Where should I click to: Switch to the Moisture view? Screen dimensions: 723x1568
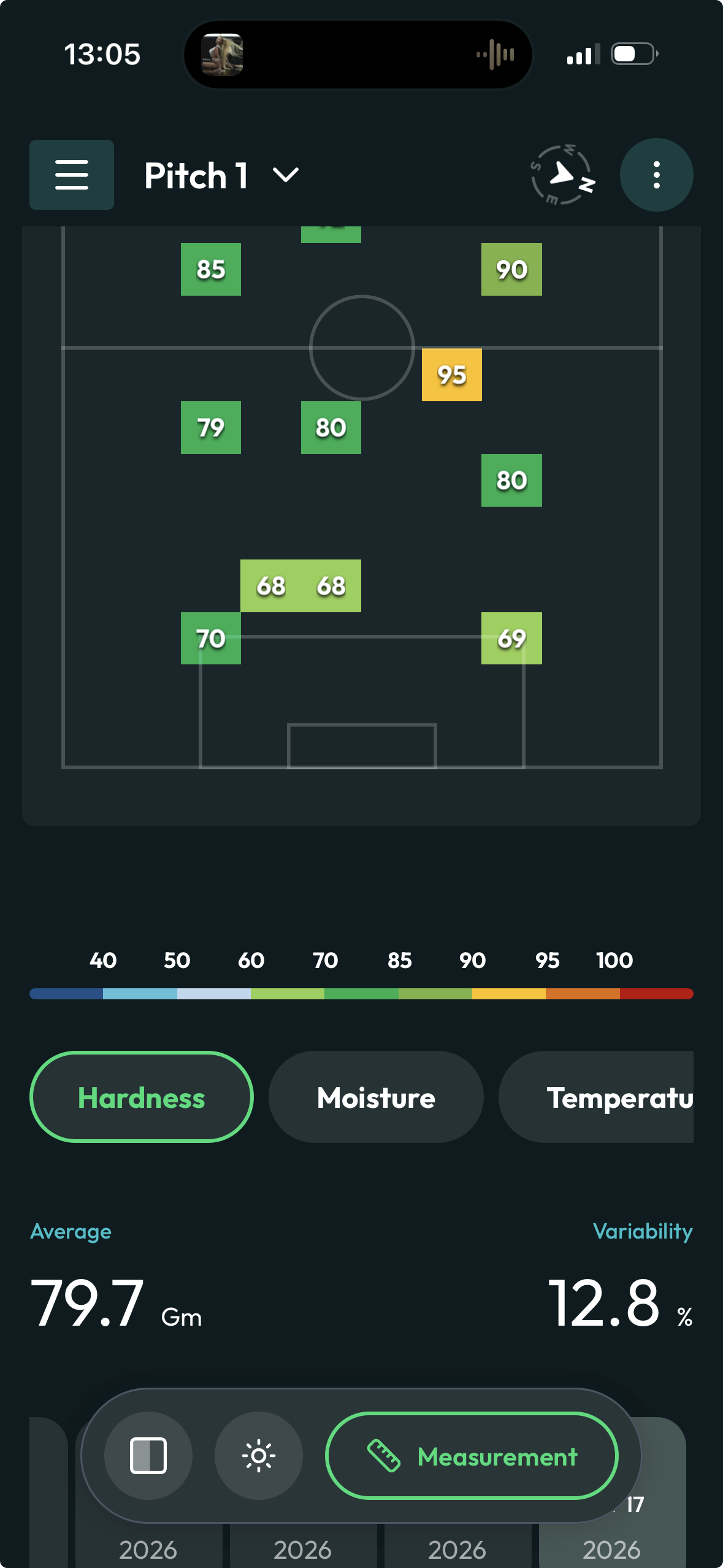(x=375, y=1097)
